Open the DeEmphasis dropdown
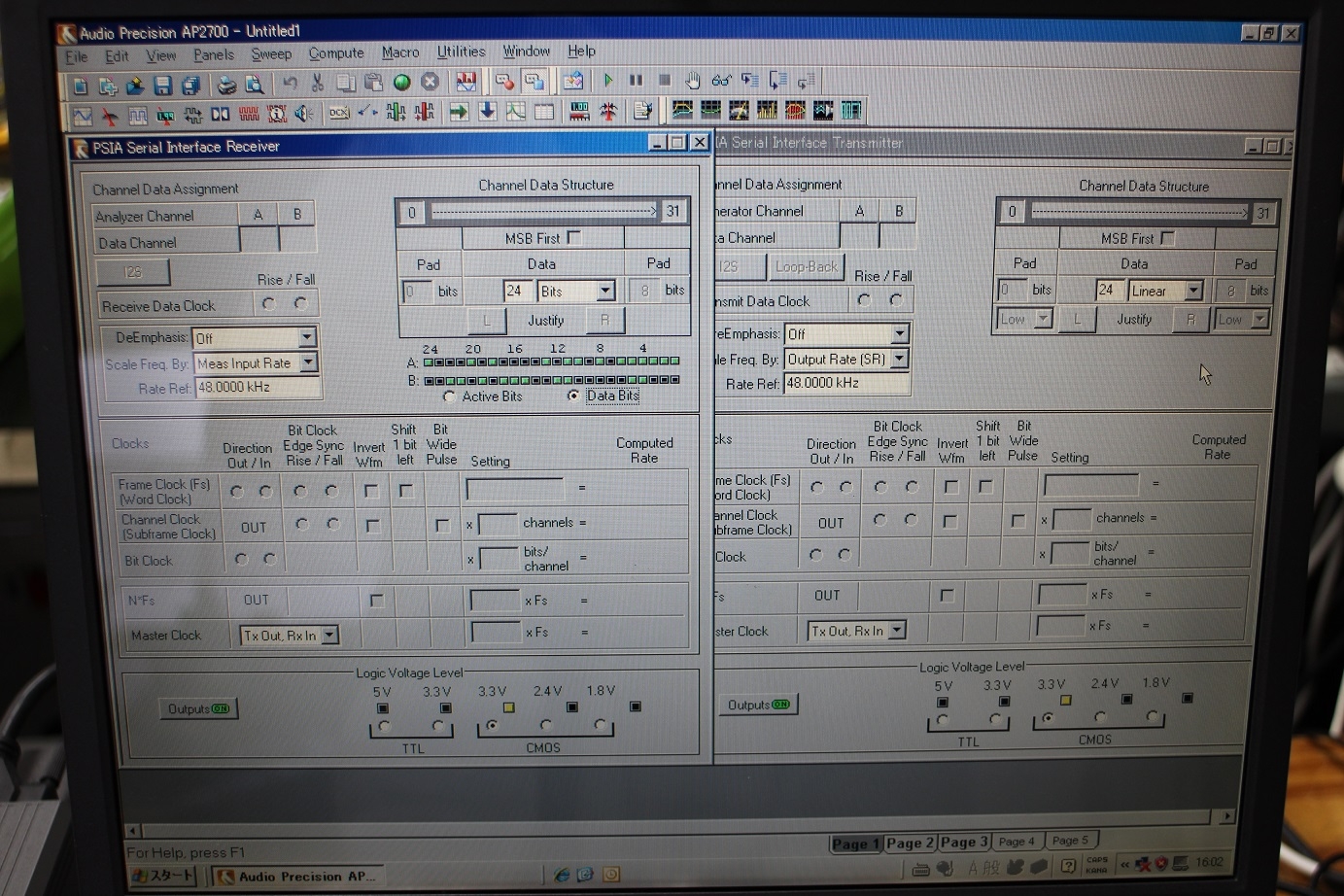Image resolution: width=1344 pixels, height=896 pixels. coord(307,337)
